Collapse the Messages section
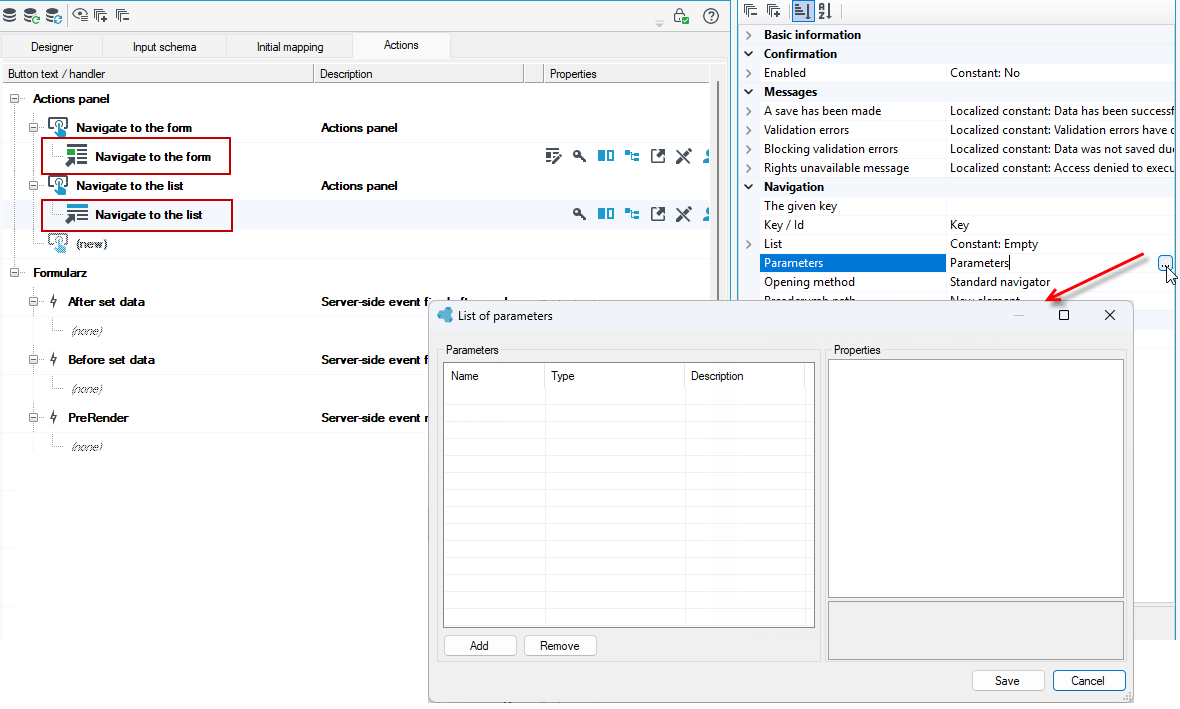 click(749, 92)
